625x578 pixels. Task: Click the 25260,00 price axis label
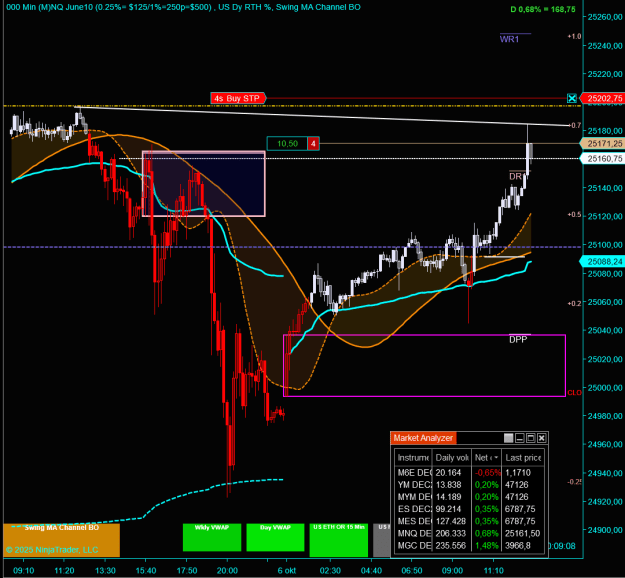coord(605,17)
